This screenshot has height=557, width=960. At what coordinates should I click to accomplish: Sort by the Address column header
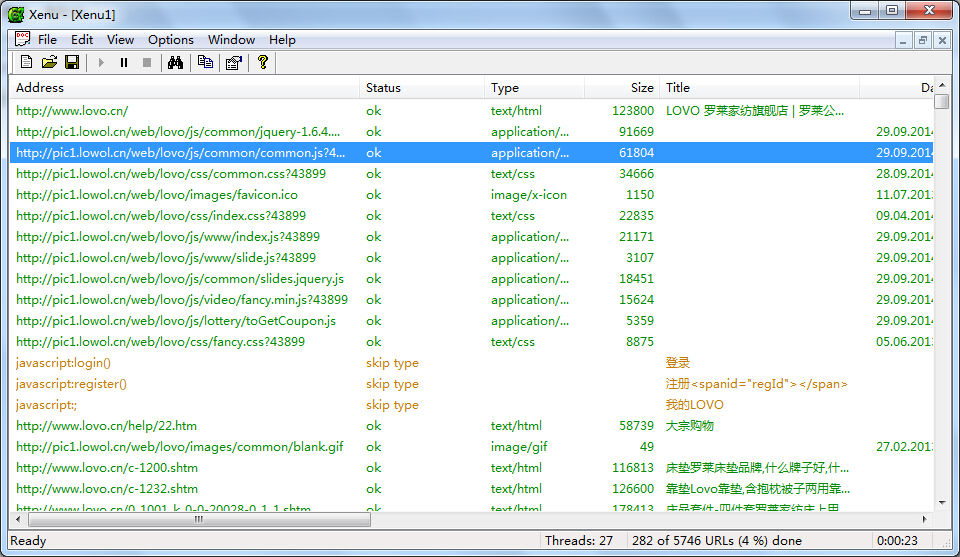185,88
